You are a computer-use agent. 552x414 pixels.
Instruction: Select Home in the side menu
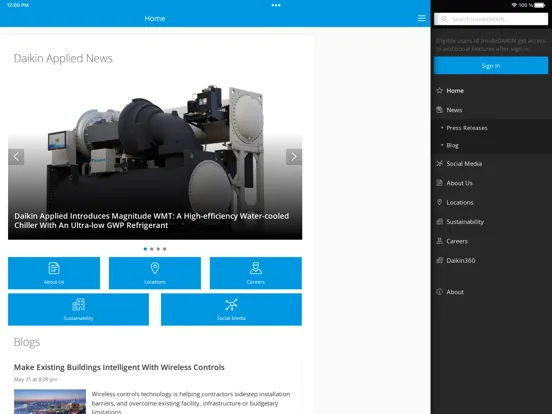point(455,90)
